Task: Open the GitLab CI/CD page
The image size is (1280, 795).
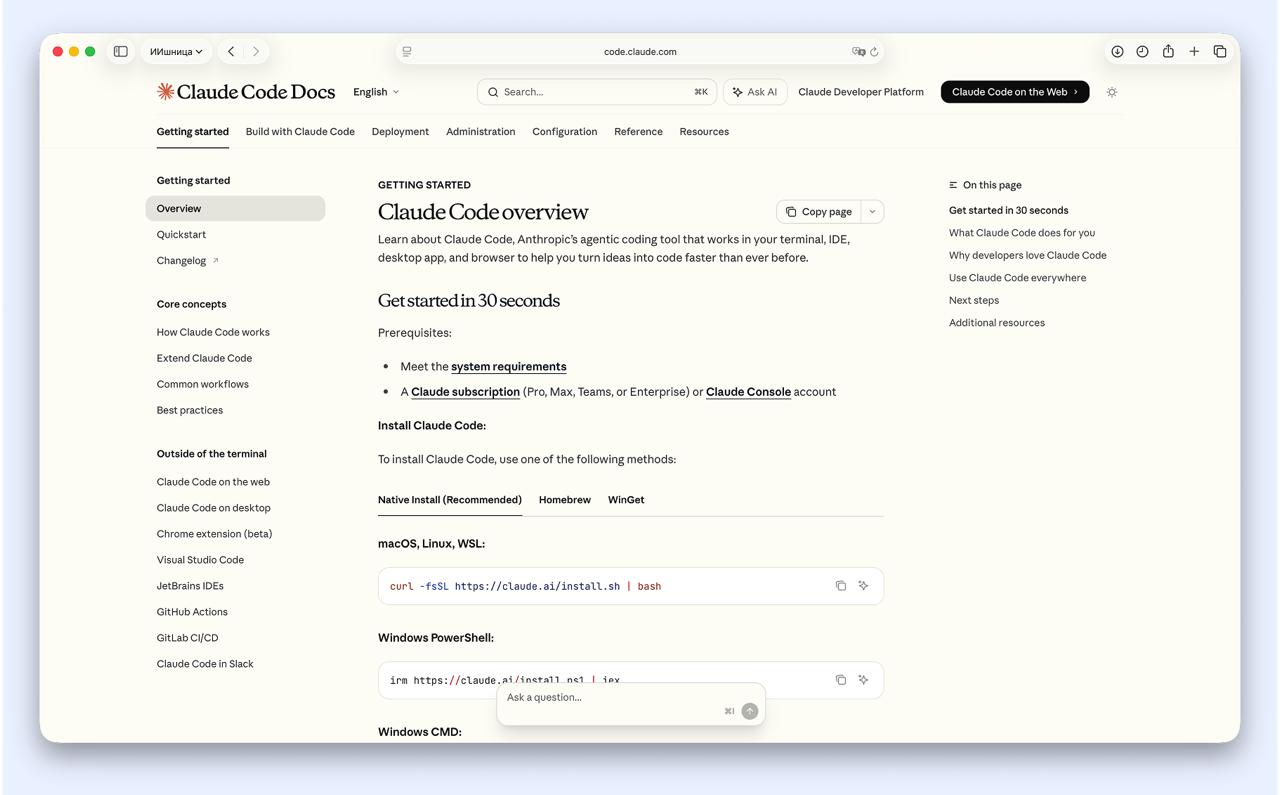Action: click(187, 638)
